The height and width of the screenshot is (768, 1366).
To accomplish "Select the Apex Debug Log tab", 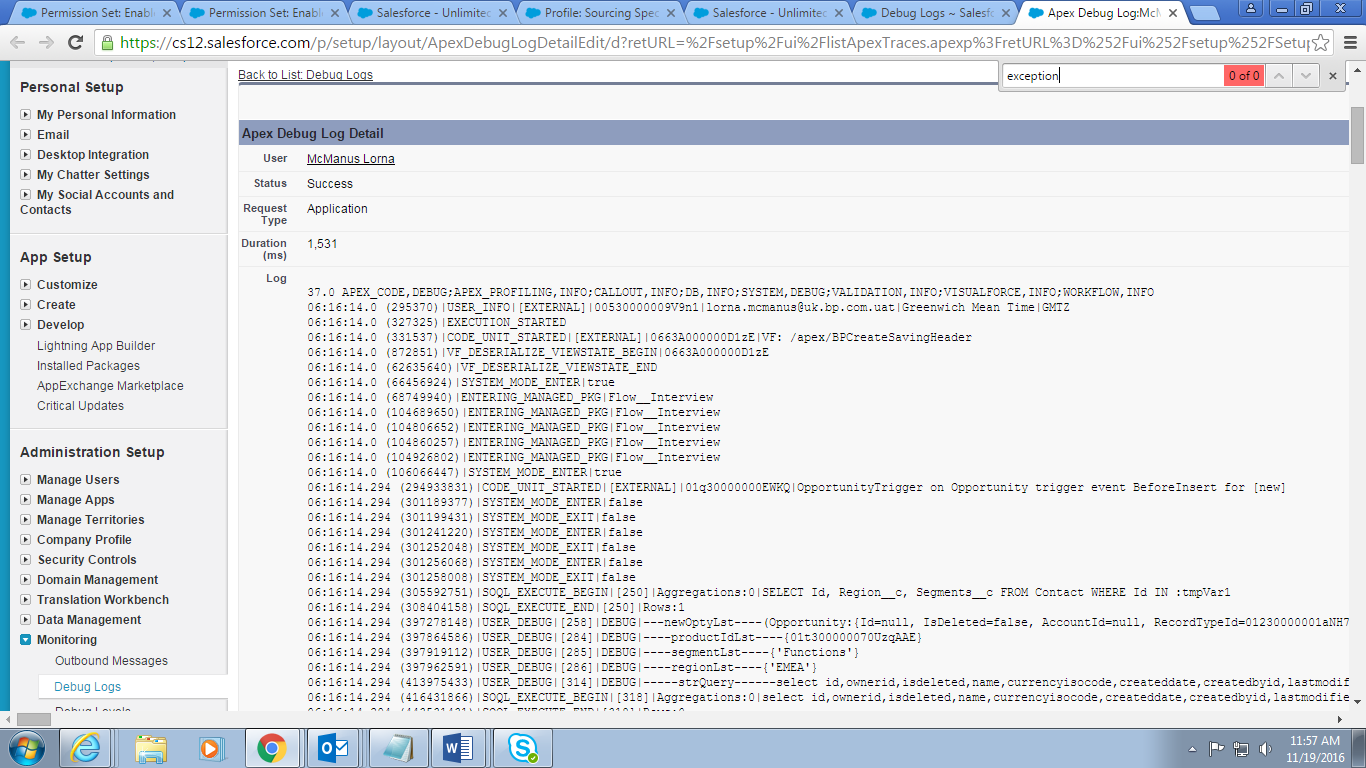I will pos(1102,13).
